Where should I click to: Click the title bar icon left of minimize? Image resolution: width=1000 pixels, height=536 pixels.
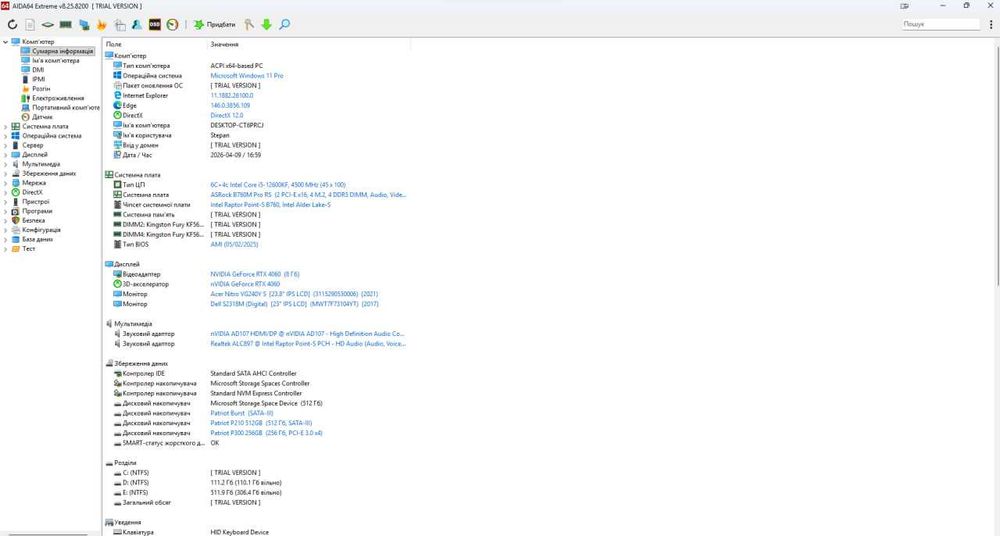[904, 6]
